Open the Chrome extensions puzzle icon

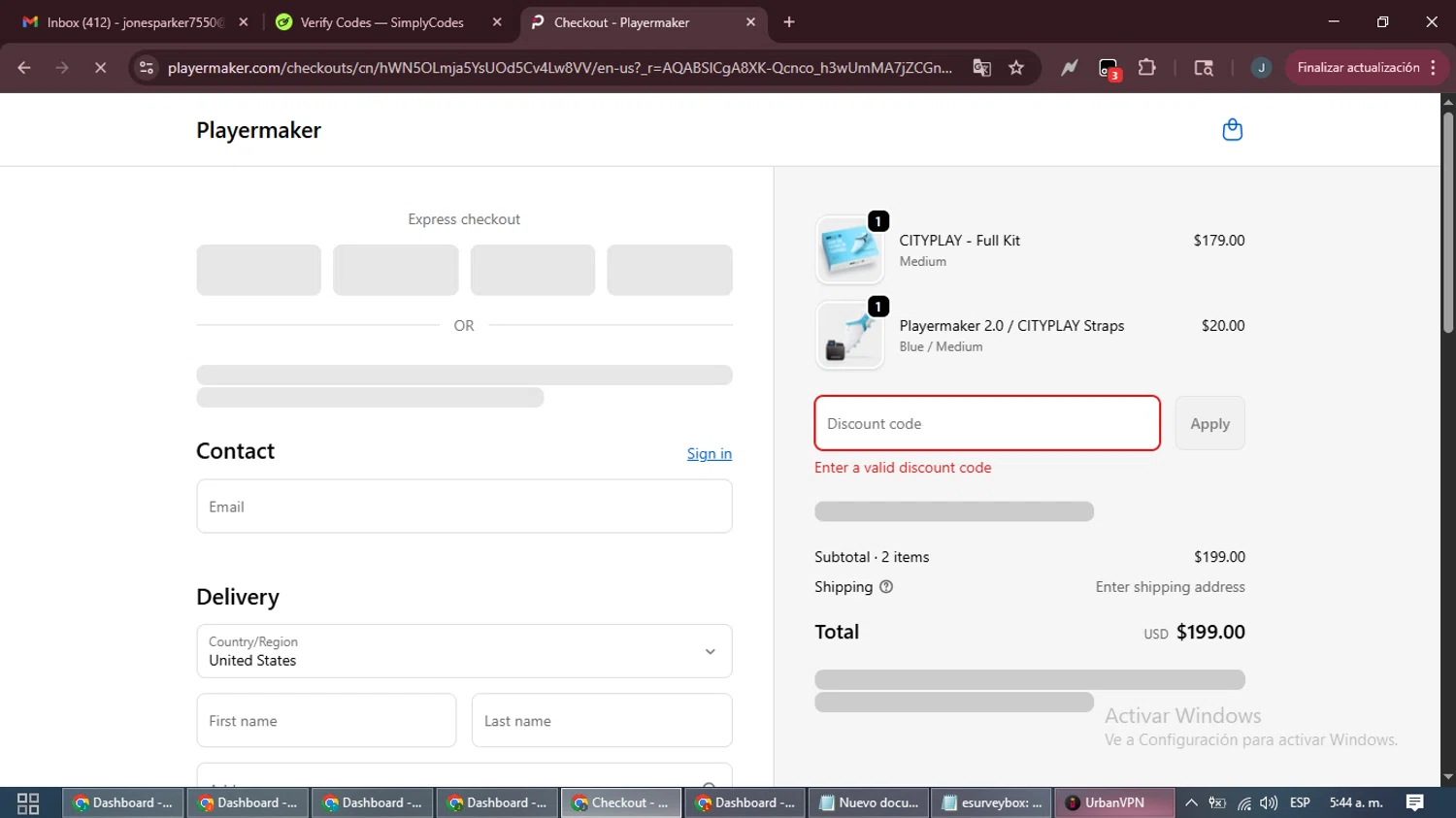click(1146, 68)
